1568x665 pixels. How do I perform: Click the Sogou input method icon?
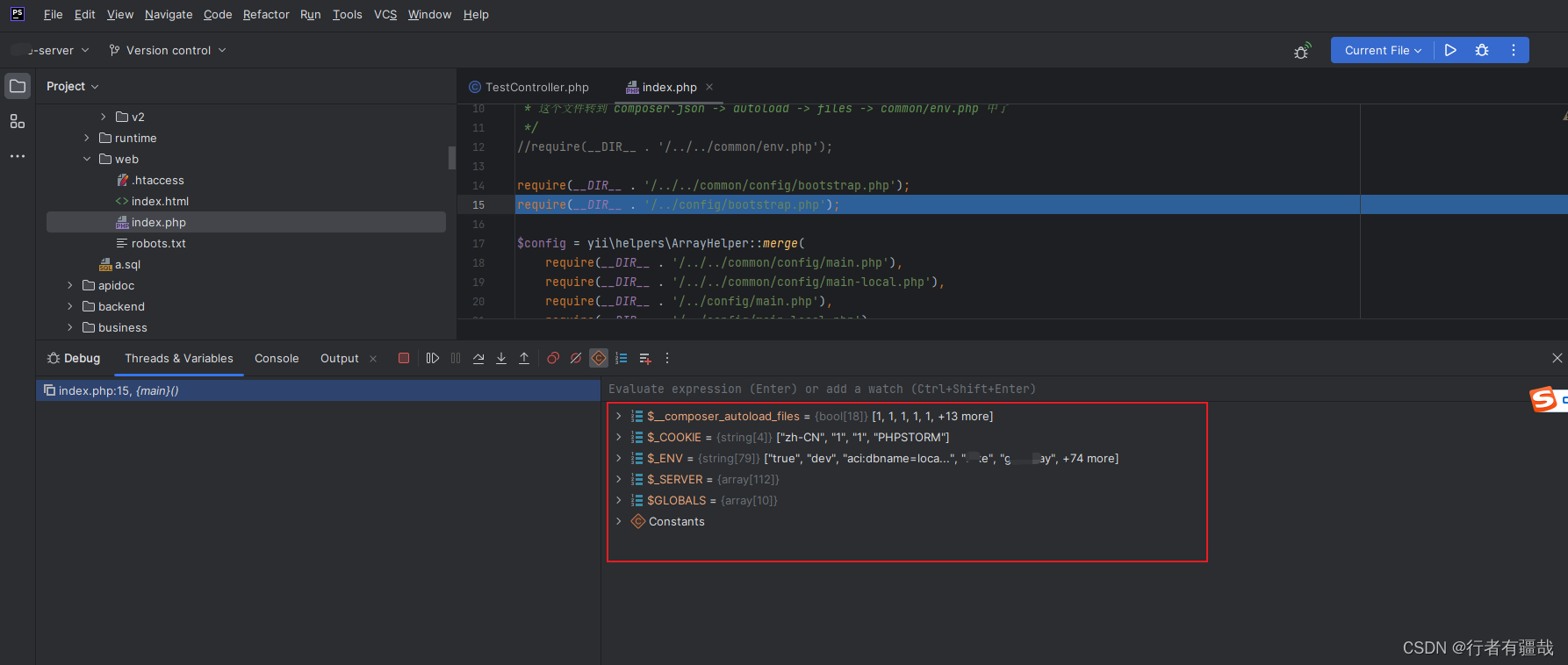coord(1543,399)
